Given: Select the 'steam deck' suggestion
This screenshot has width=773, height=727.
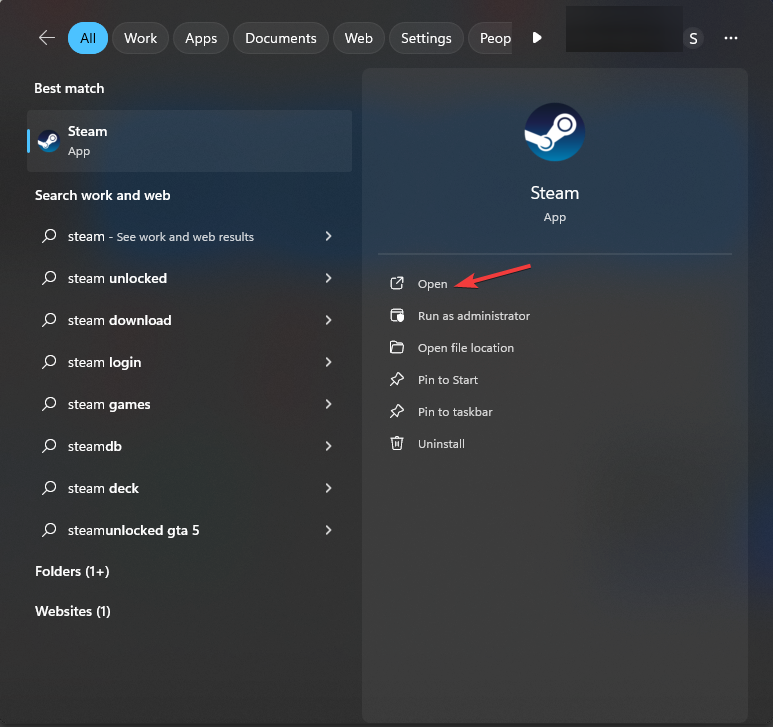Looking at the screenshot, I should pos(190,488).
